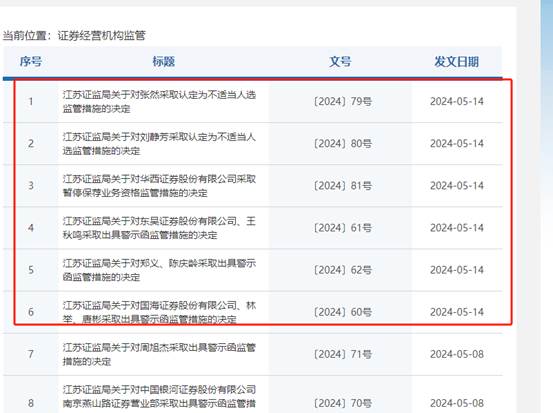
Task: Click the 证券经营机构监管 breadcrumb text
Action: [102, 35]
